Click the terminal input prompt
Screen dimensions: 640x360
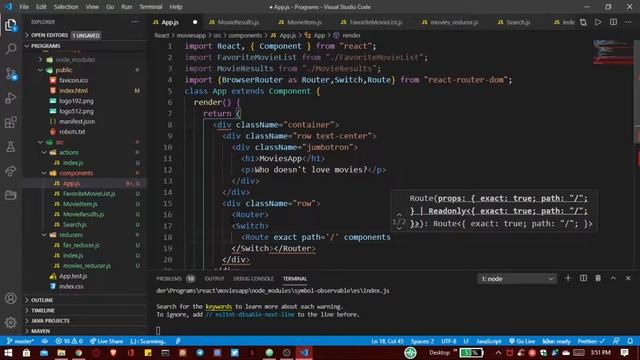[158, 330]
